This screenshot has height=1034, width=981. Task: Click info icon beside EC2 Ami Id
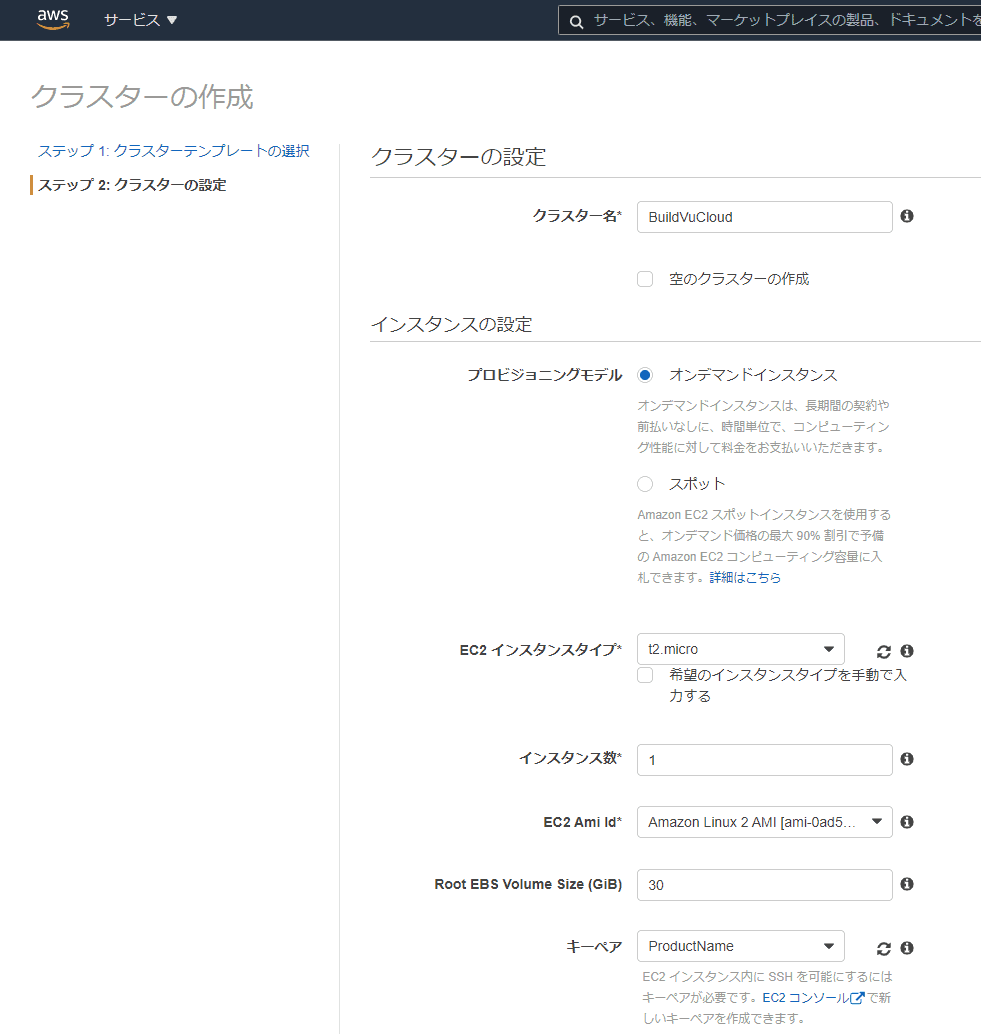pos(907,822)
